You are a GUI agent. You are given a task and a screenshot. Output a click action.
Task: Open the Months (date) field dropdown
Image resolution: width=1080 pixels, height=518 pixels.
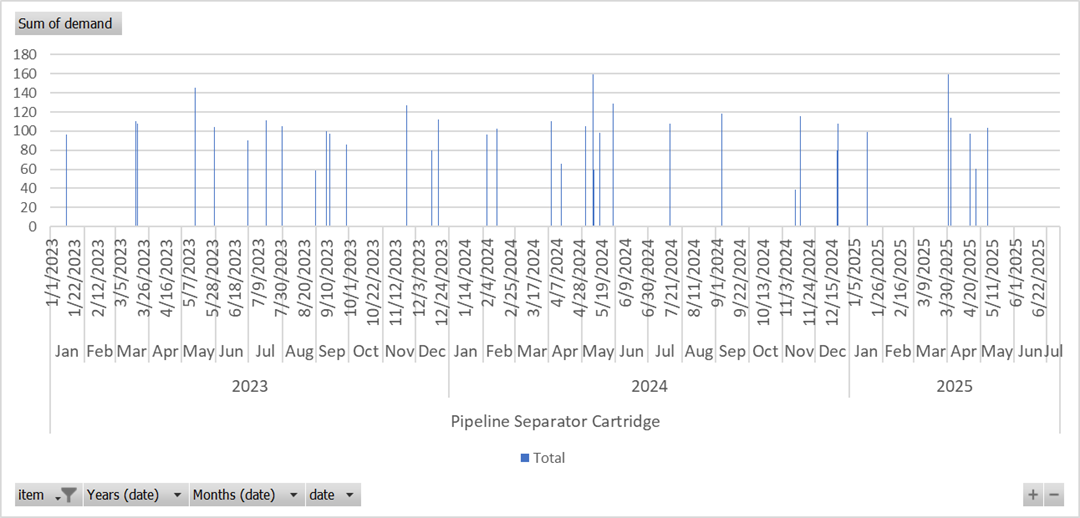click(292, 495)
